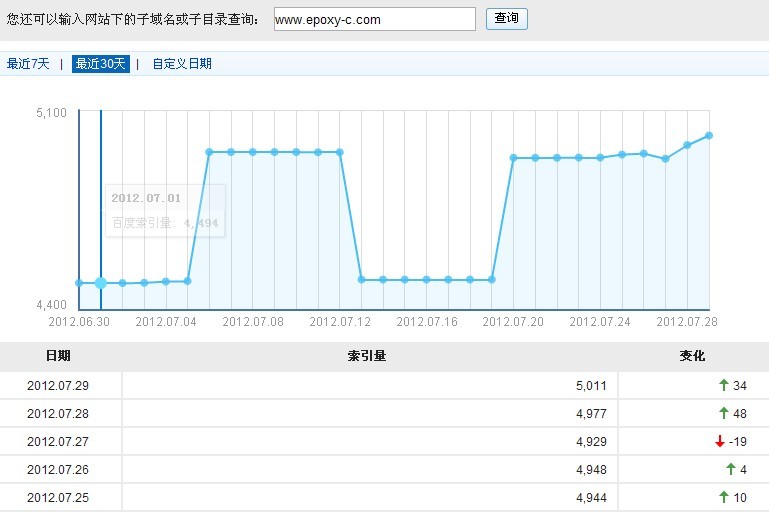Click the 5,100 y-axis label
Viewport: 769px width, 512px height.
click(51, 113)
